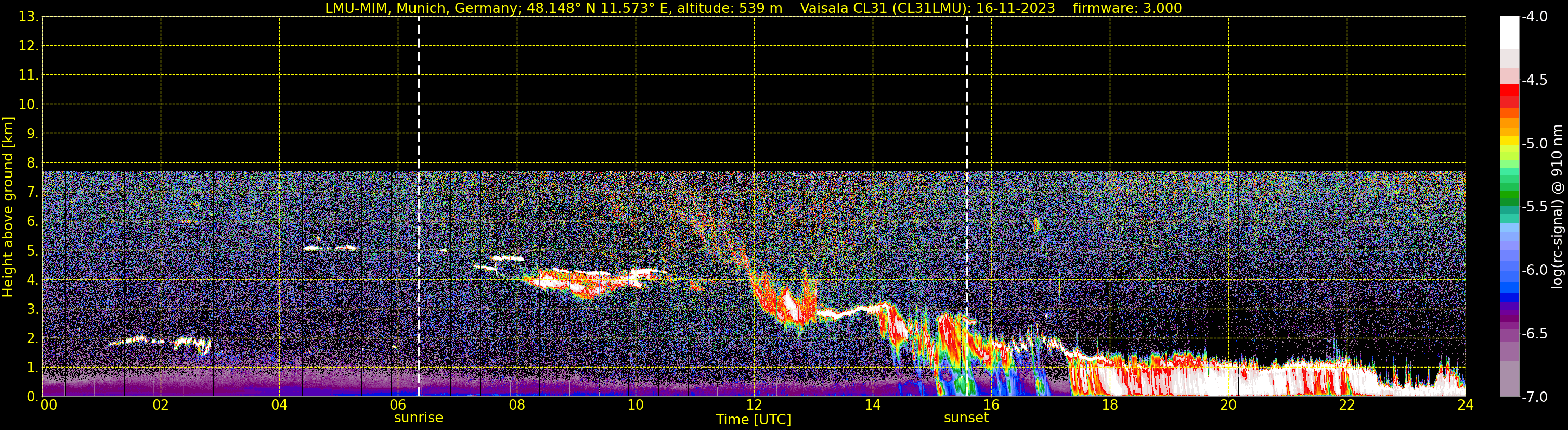Click the y-axis tick label '6.'
Screen dimensions: 1568x430
[32, 221]
